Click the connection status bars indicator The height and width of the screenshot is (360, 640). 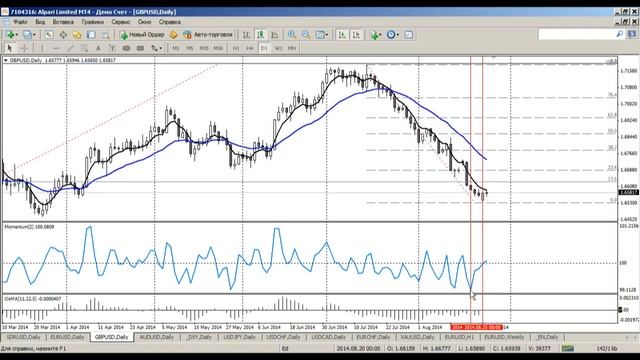(568, 349)
